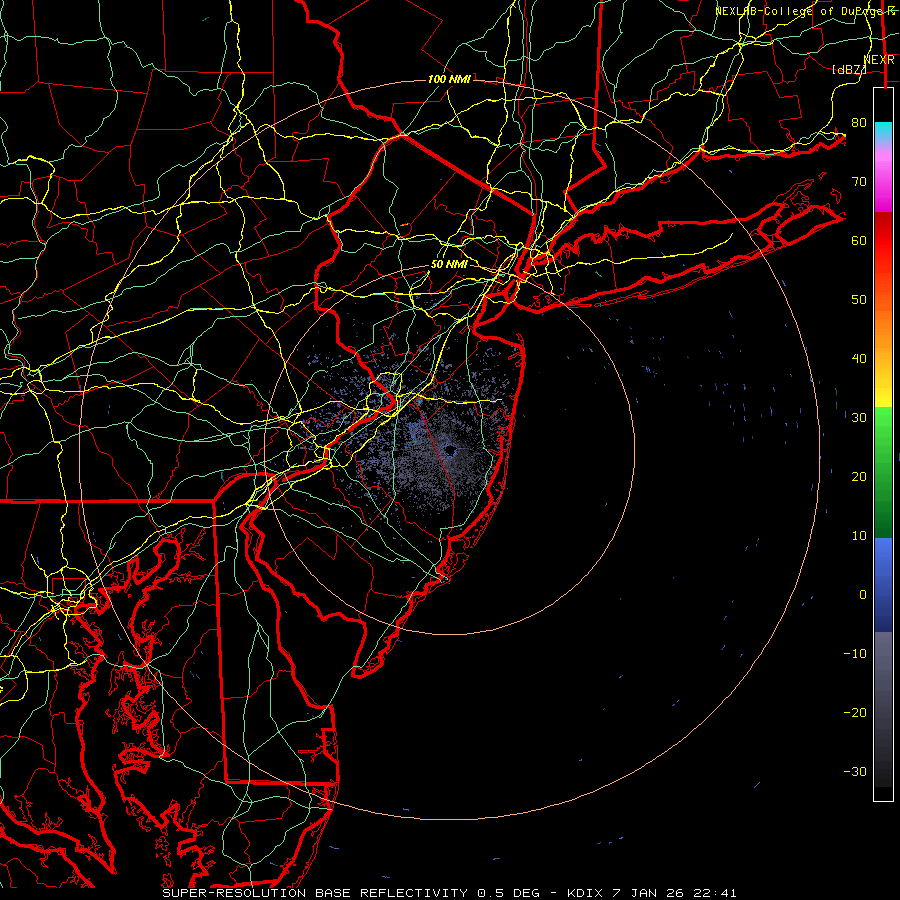
Task: Click the 50 NMI range ring label
Action: 449,264
